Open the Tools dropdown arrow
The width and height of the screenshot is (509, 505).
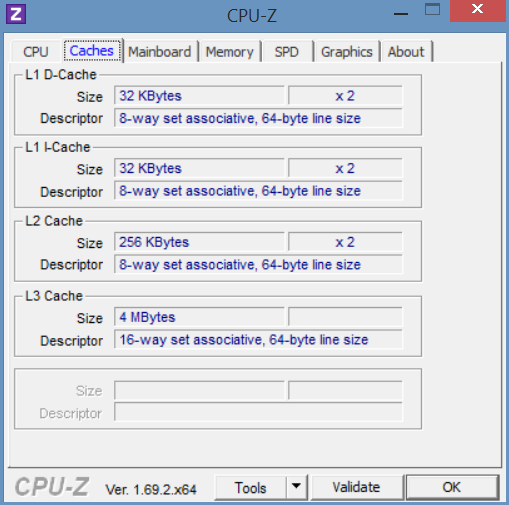tap(296, 487)
